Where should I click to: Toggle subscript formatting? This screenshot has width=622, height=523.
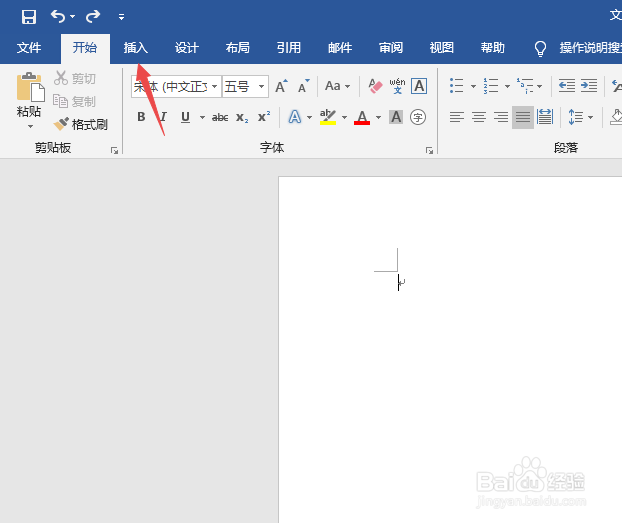[242, 117]
